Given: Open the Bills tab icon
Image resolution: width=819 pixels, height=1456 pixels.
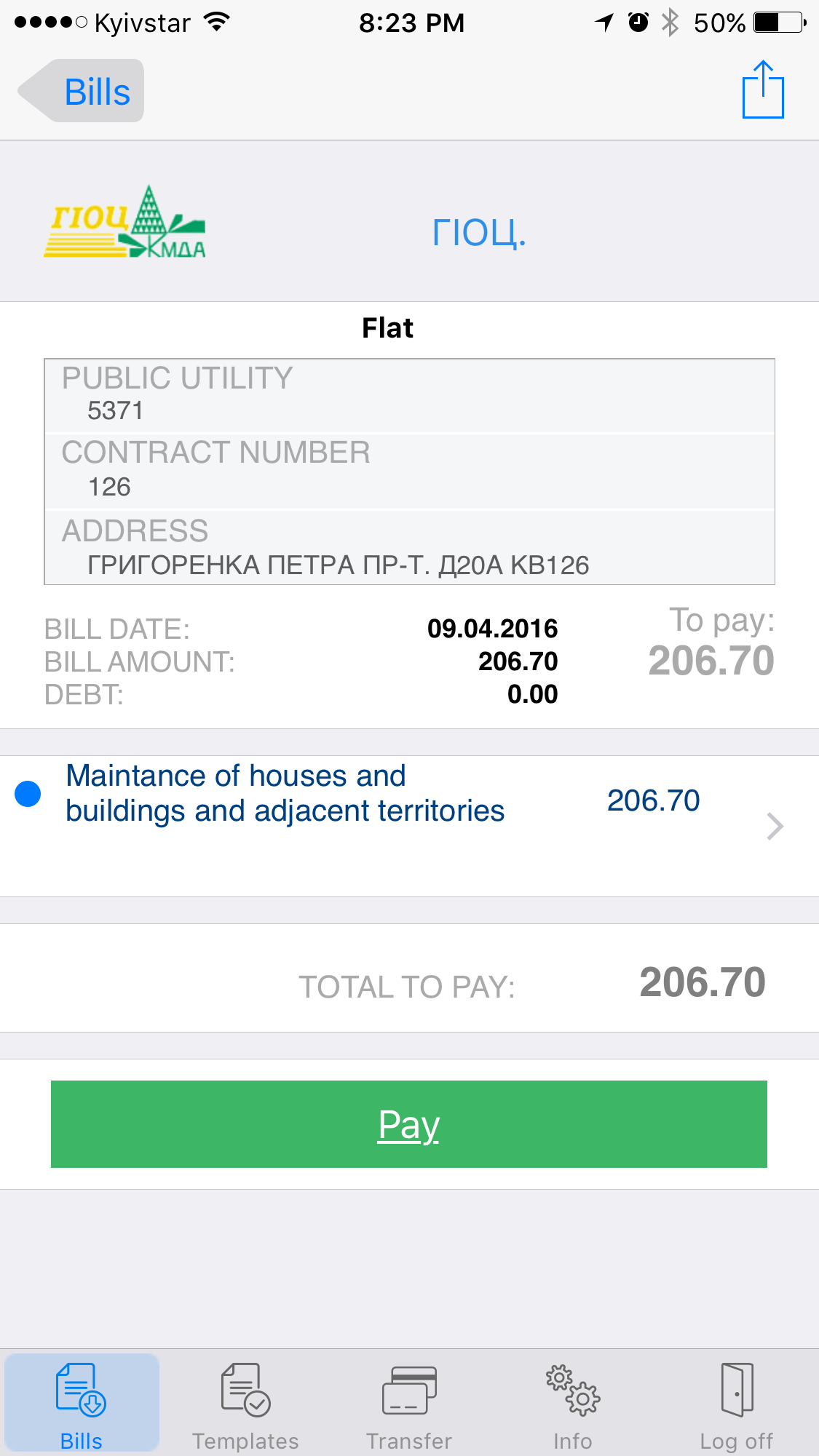Looking at the screenshot, I should click(x=81, y=1390).
